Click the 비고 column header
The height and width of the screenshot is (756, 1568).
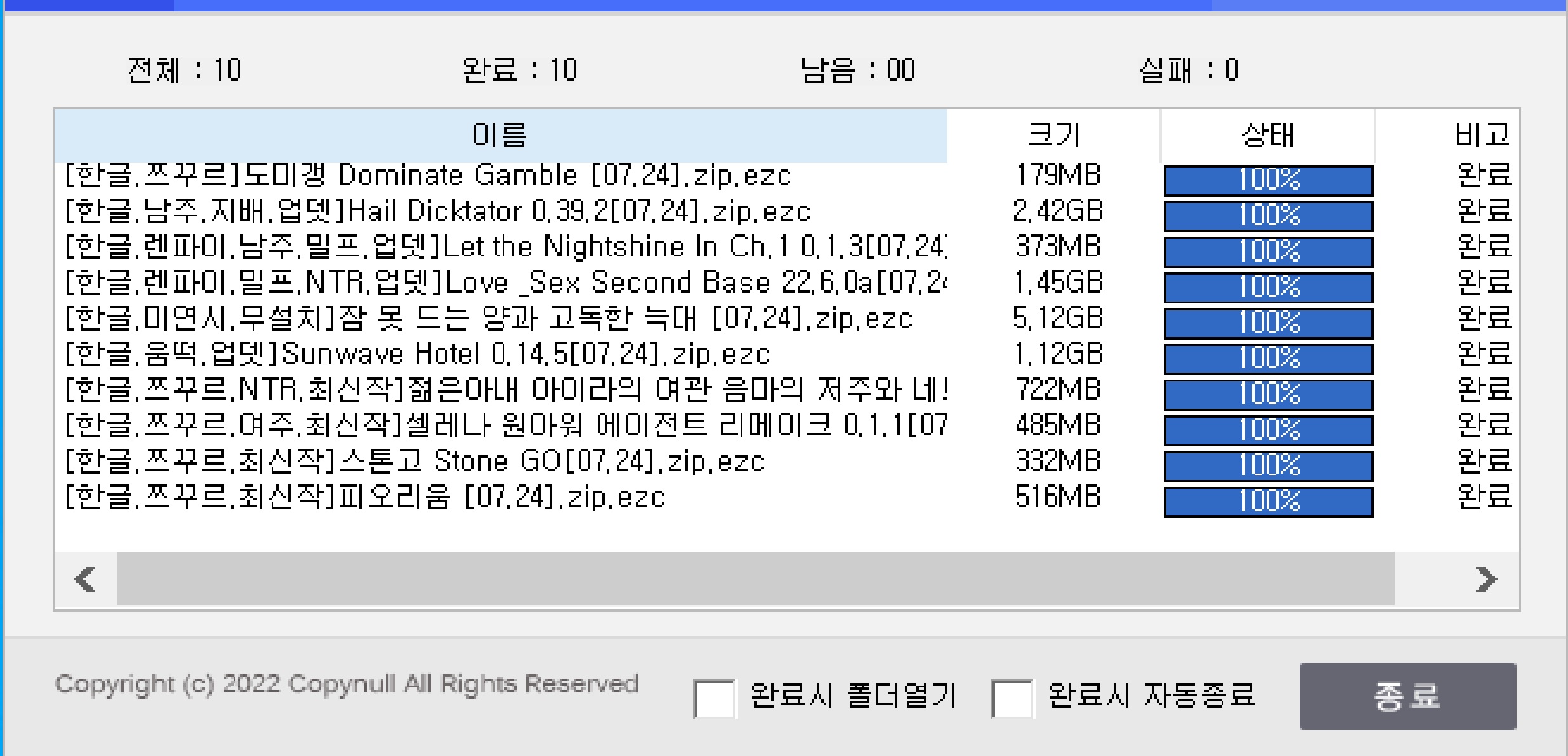1482,135
